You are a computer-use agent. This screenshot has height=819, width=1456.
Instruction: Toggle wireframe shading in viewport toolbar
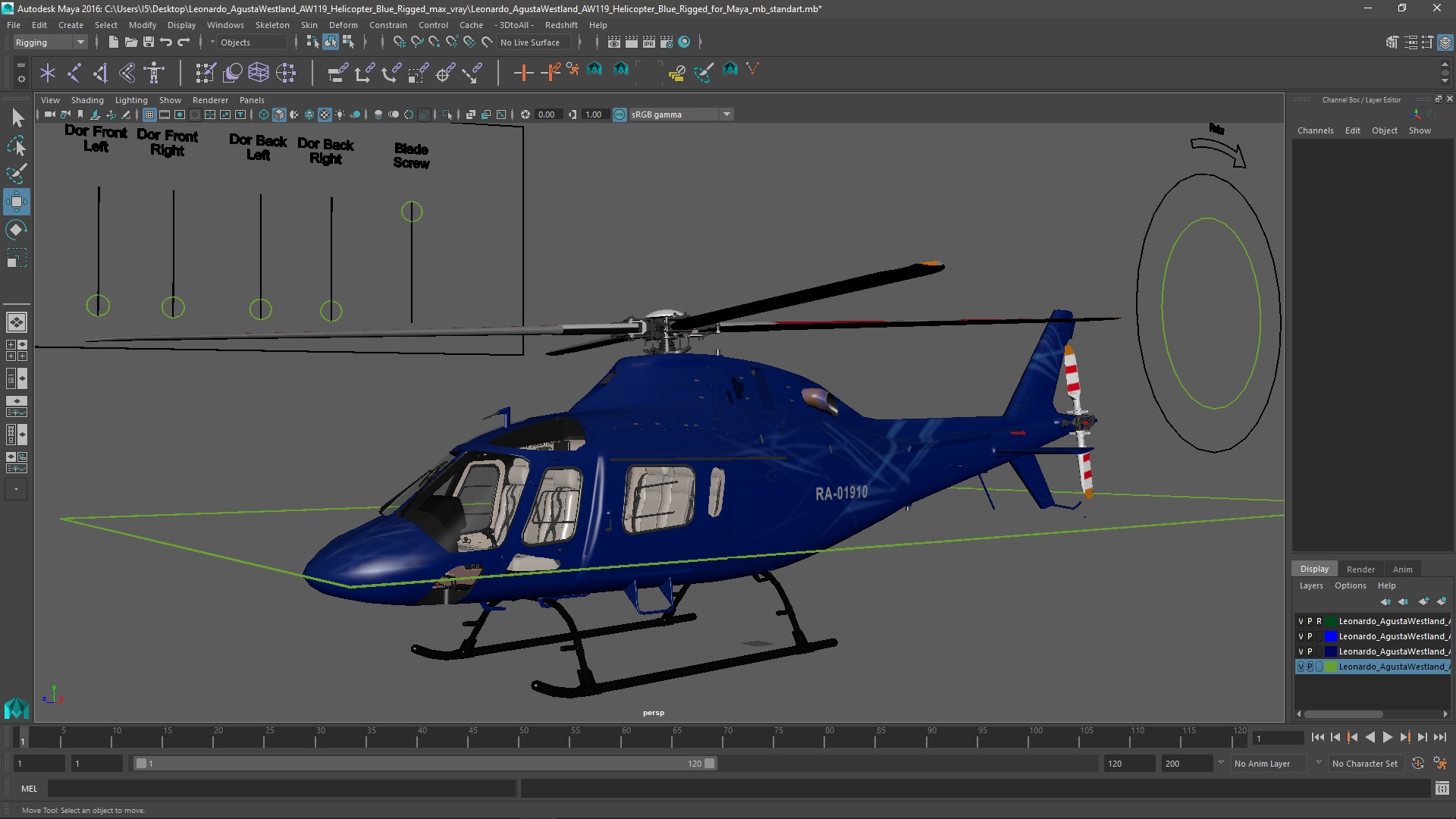pos(263,115)
